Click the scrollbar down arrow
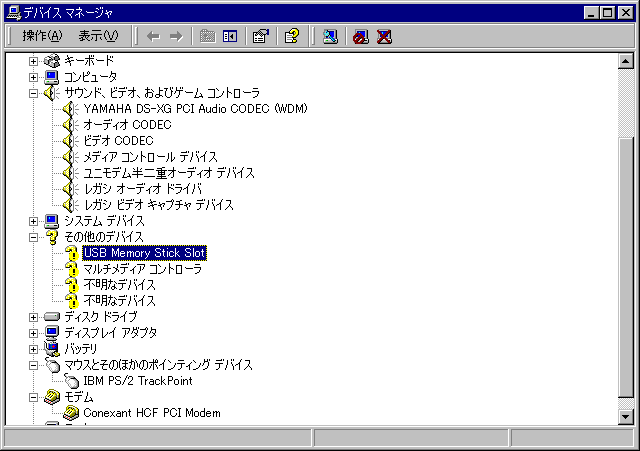Screen dimensions: 640x451 pos(626,417)
